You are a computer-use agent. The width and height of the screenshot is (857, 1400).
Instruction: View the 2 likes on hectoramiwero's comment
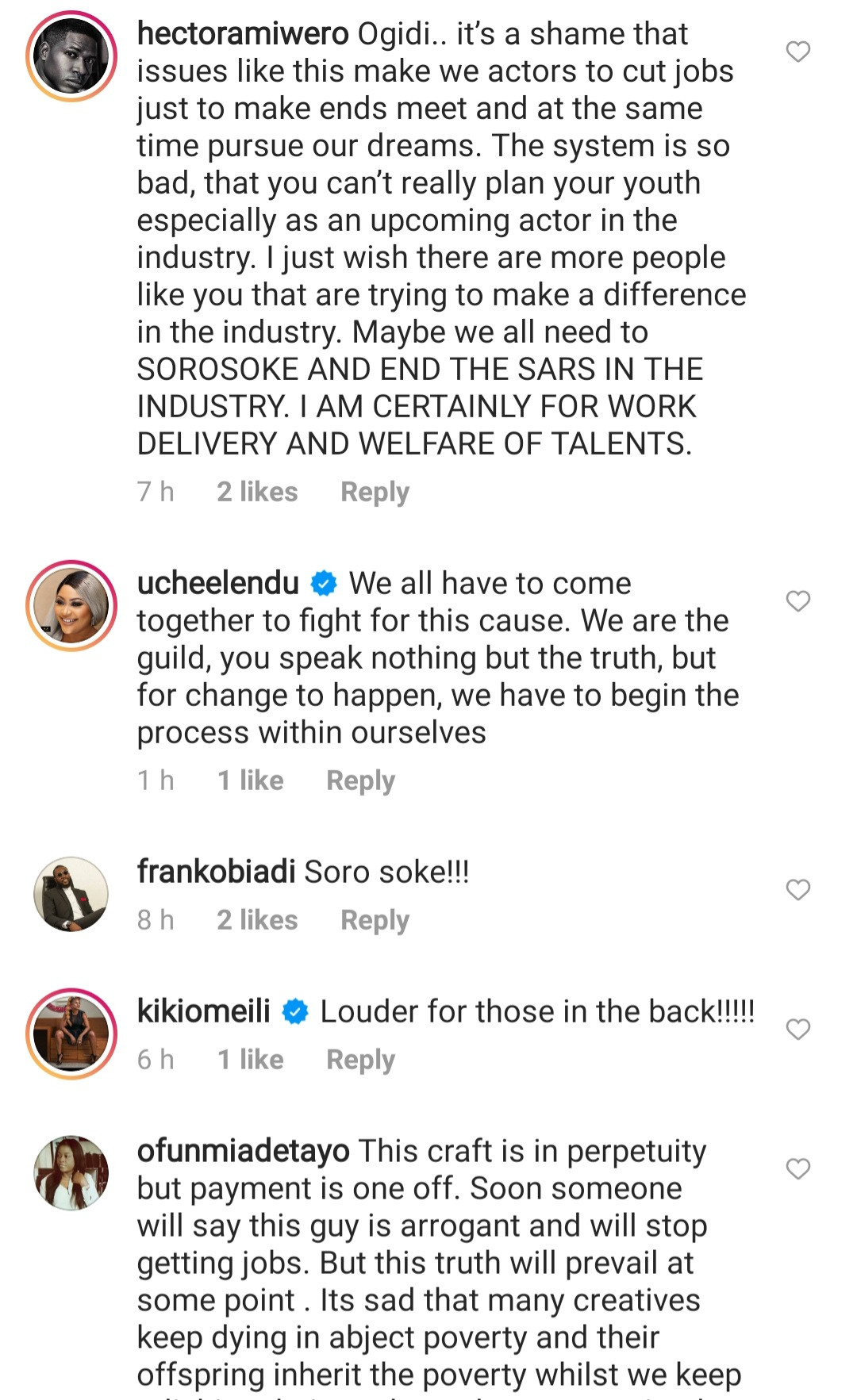(x=257, y=492)
